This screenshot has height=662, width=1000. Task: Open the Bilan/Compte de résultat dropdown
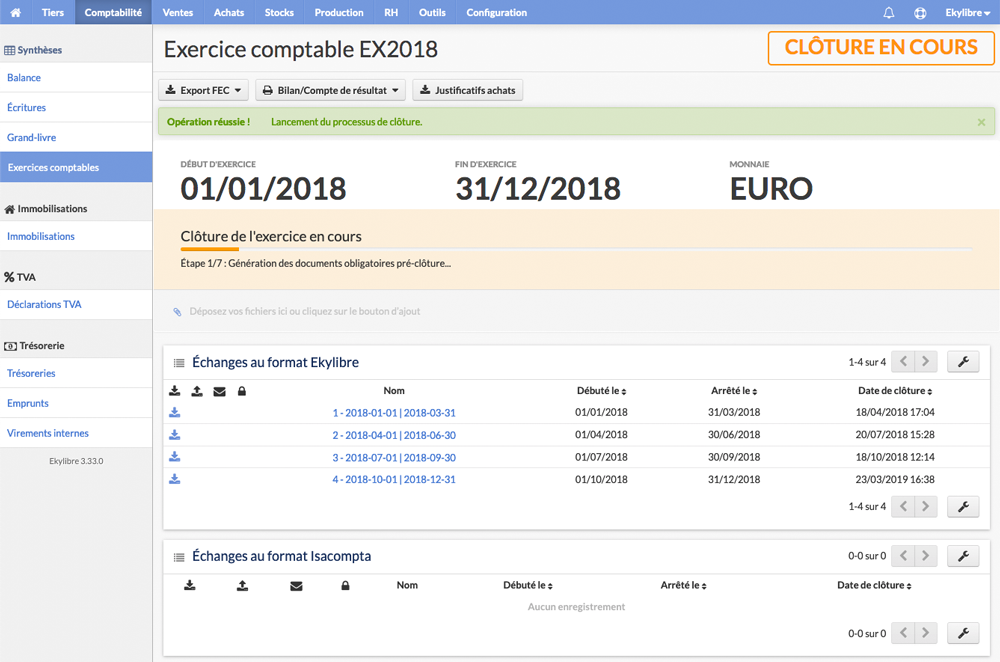[330, 90]
